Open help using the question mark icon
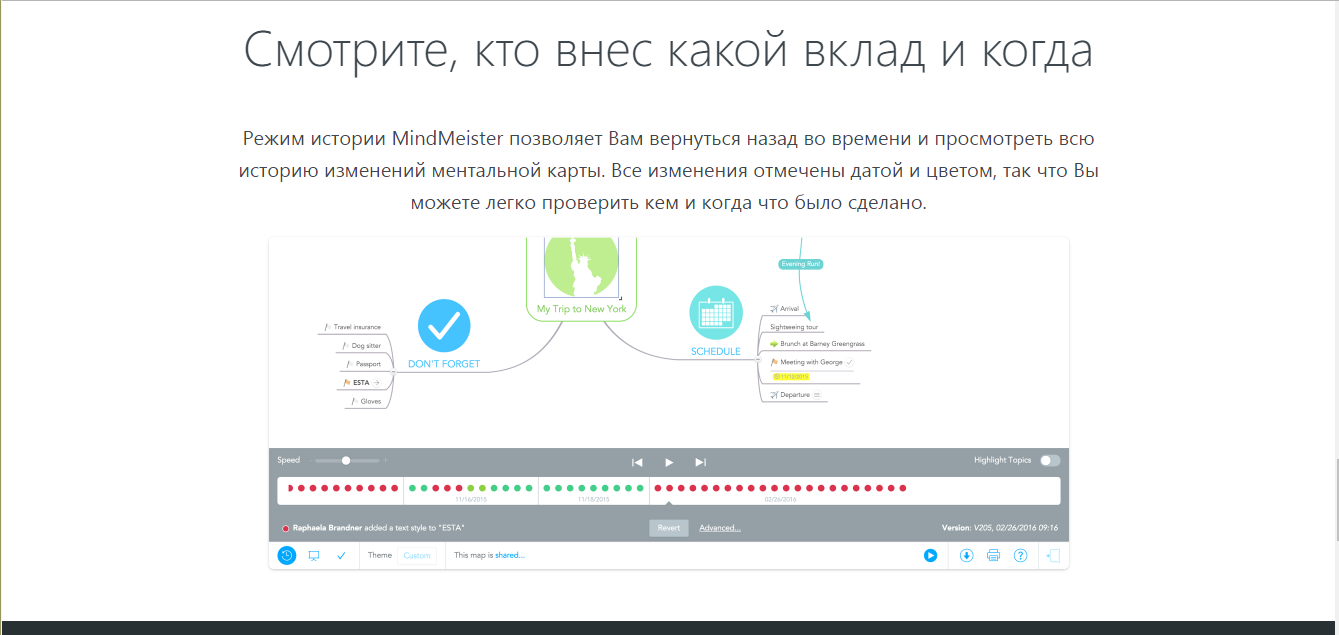The width and height of the screenshot is (1339, 635). (1020, 555)
